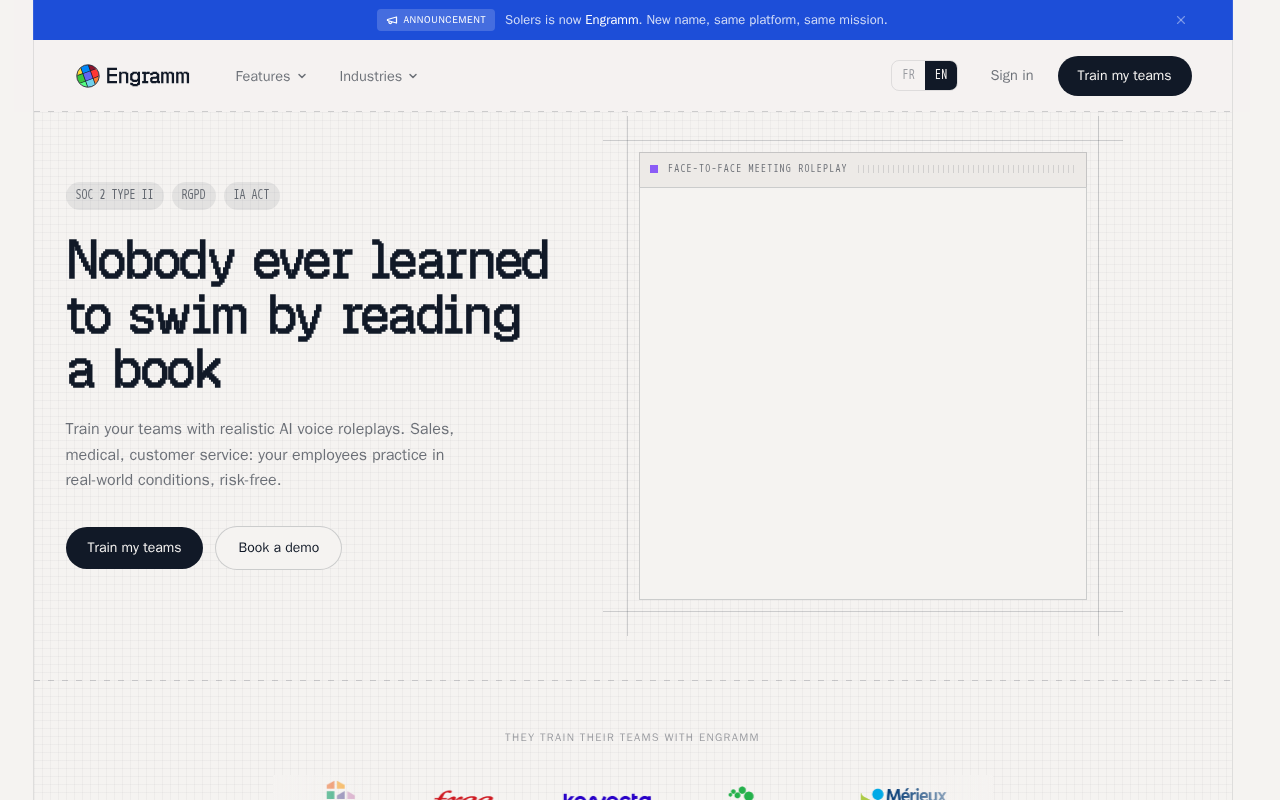Image resolution: width=1280 pixels, height=800 pixels.
Task: Click the purple square roleplay indicator
Action: coord(654,169)
